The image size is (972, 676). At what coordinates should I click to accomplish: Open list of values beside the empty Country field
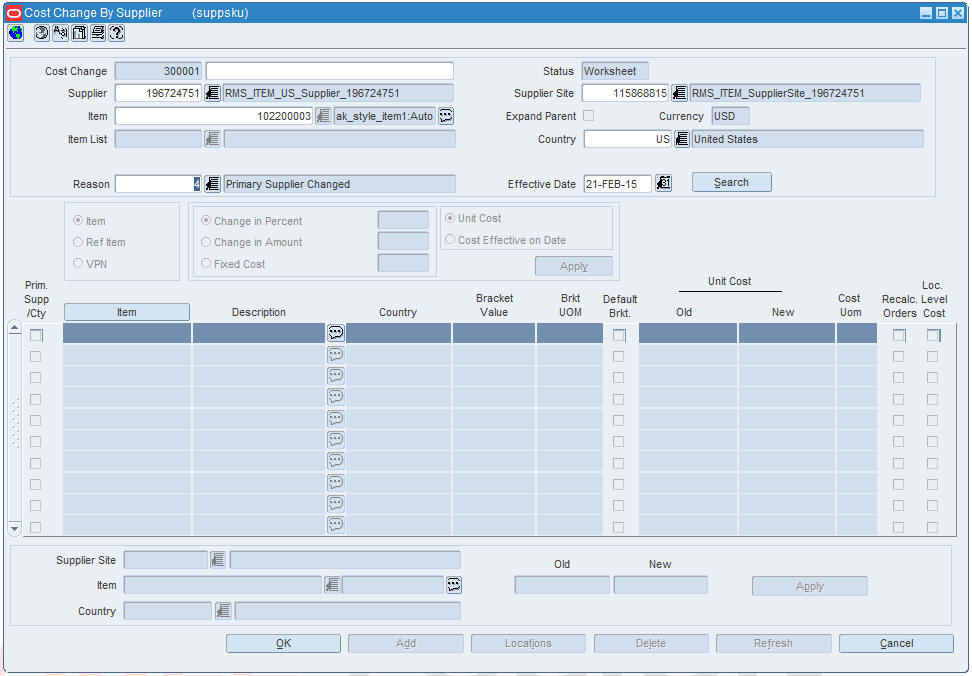[223, 611]
